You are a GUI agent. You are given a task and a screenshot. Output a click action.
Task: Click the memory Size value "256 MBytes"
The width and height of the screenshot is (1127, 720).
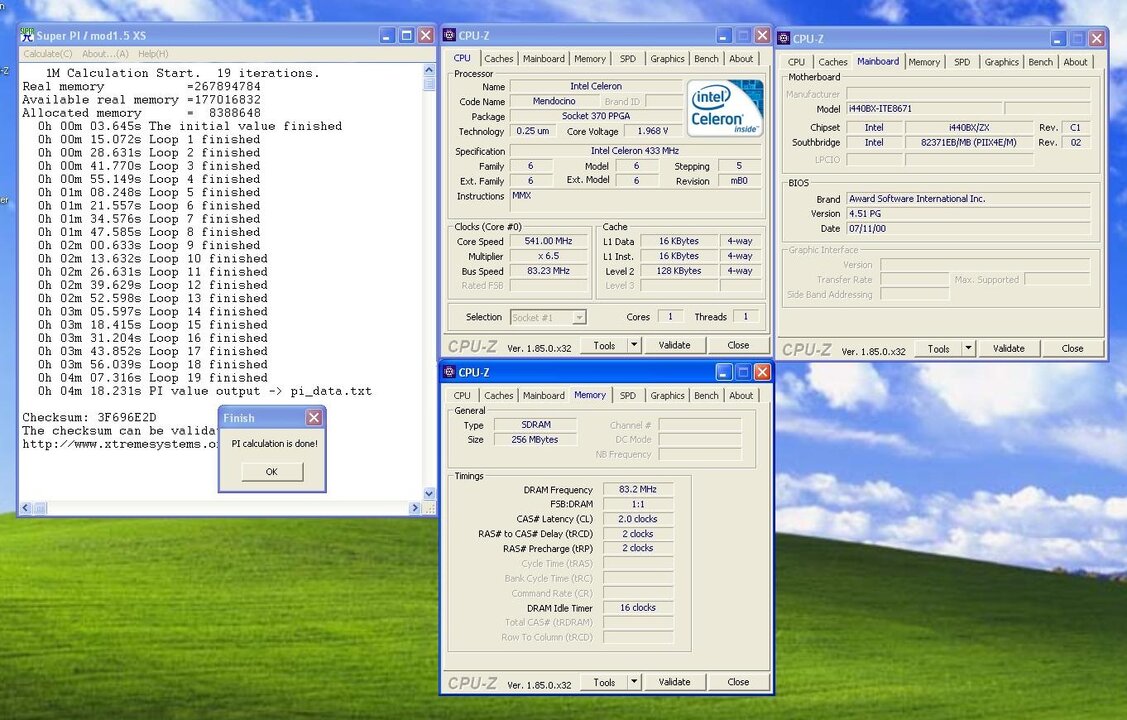[x=535, y=440]
